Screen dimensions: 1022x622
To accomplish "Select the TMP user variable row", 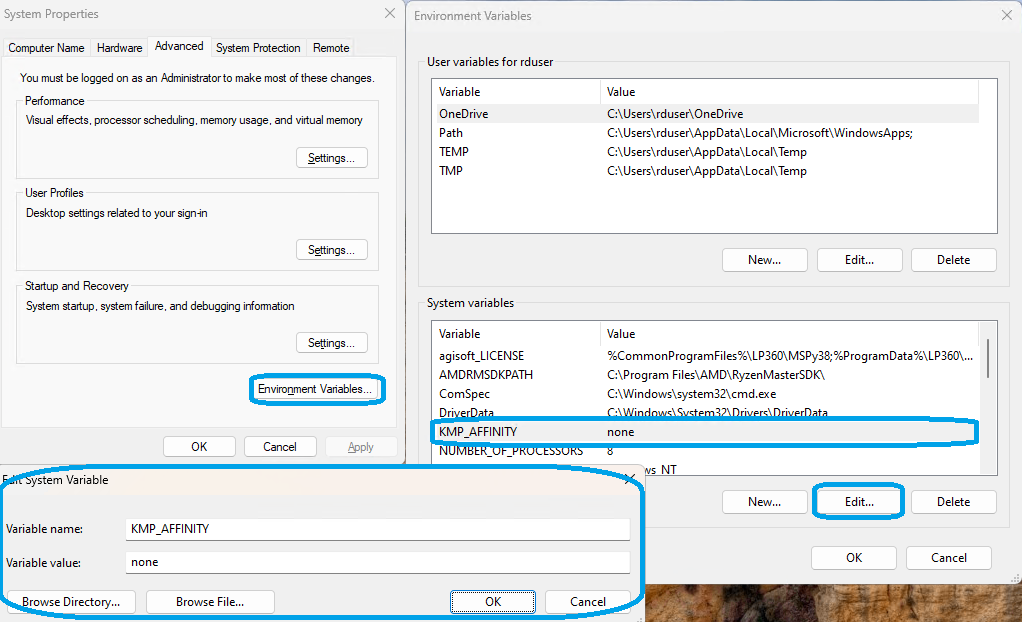I will (x=708, y=171).
